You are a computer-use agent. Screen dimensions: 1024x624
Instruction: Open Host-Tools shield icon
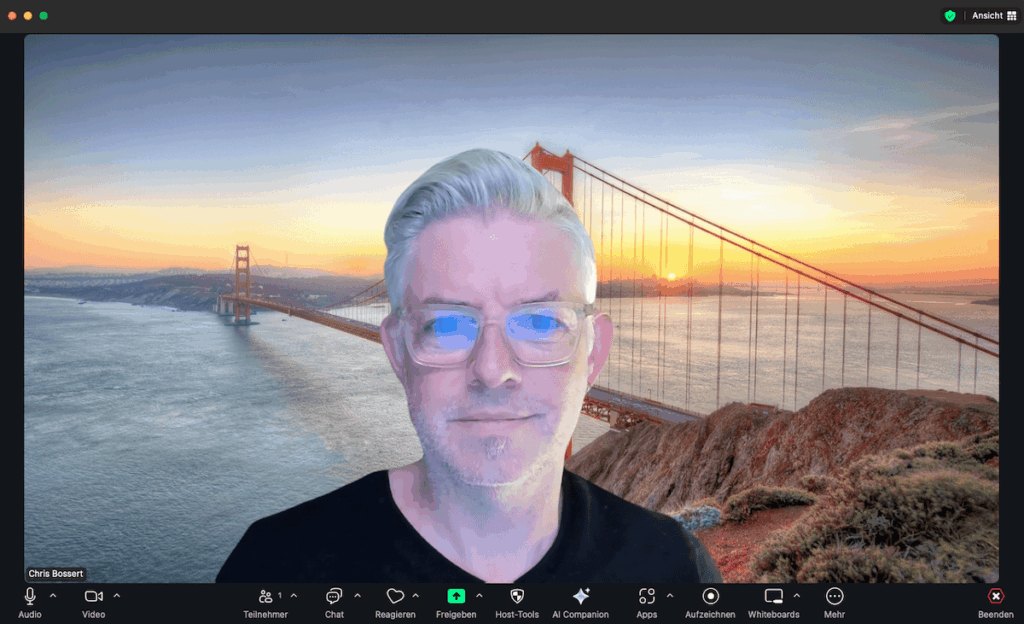click(517, 597)
